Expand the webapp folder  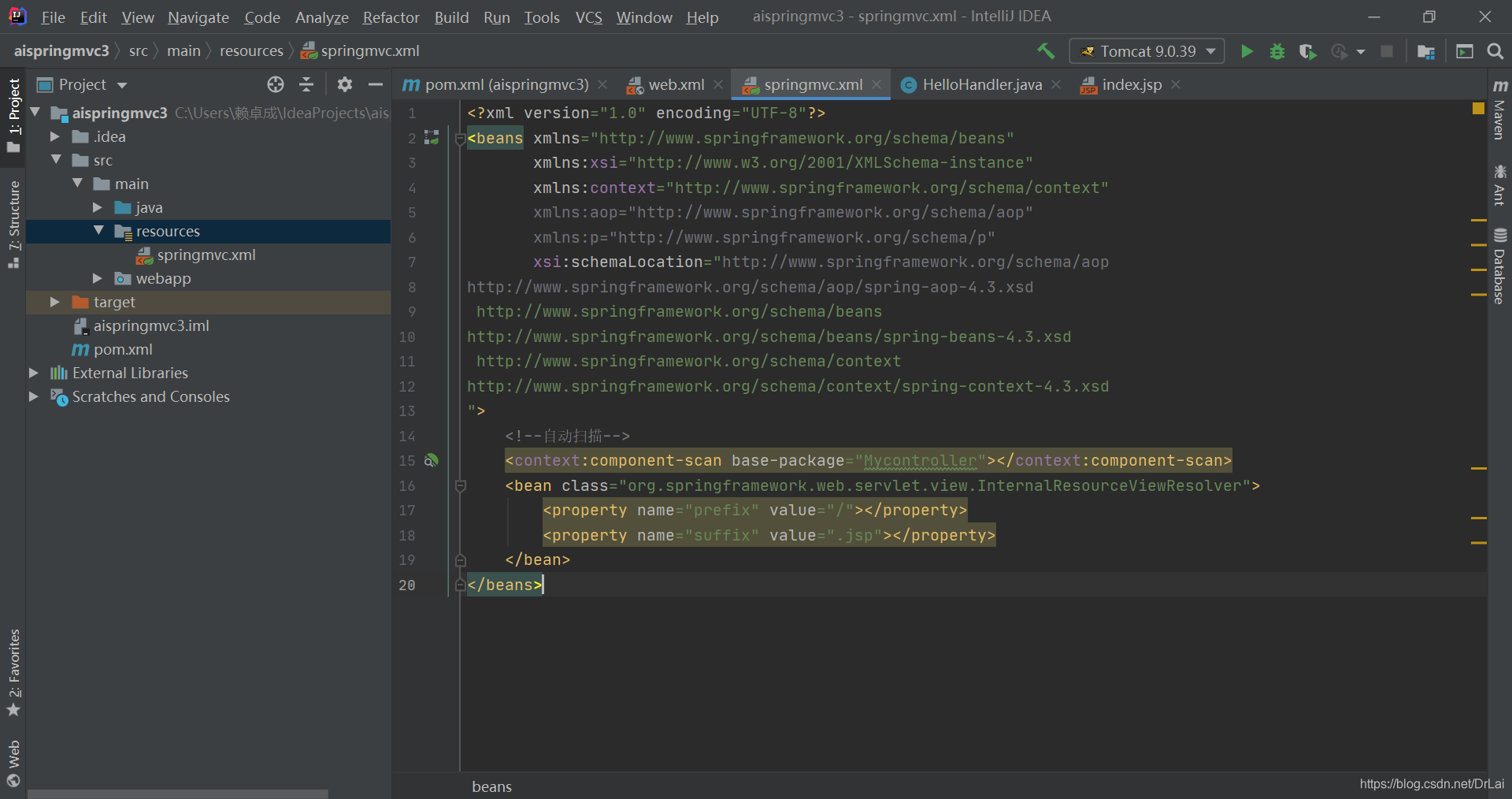[x=98, y=278]
